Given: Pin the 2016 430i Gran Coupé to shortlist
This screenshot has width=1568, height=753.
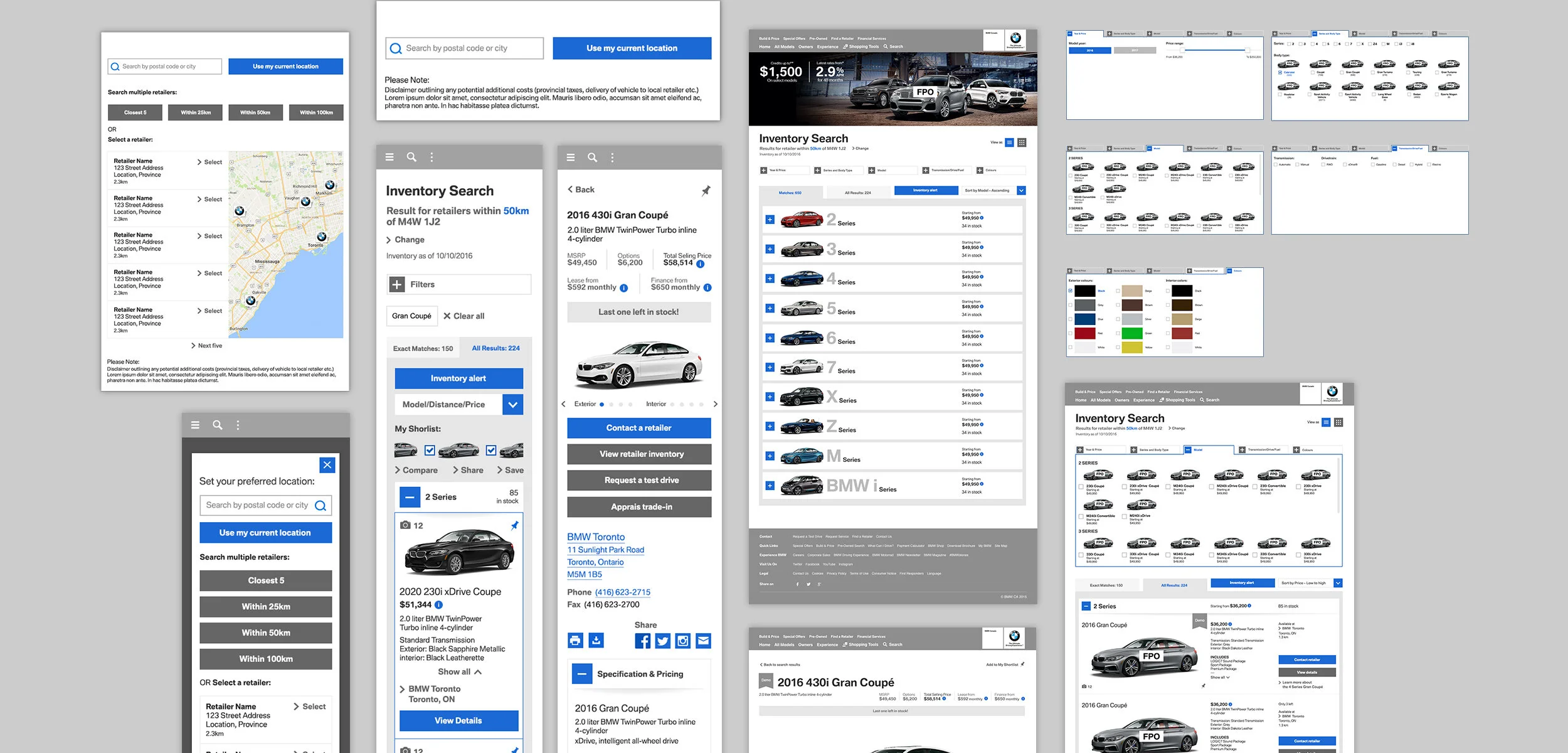Looking at the screenshot, I should pyautogui.click(x=706, y=190).
